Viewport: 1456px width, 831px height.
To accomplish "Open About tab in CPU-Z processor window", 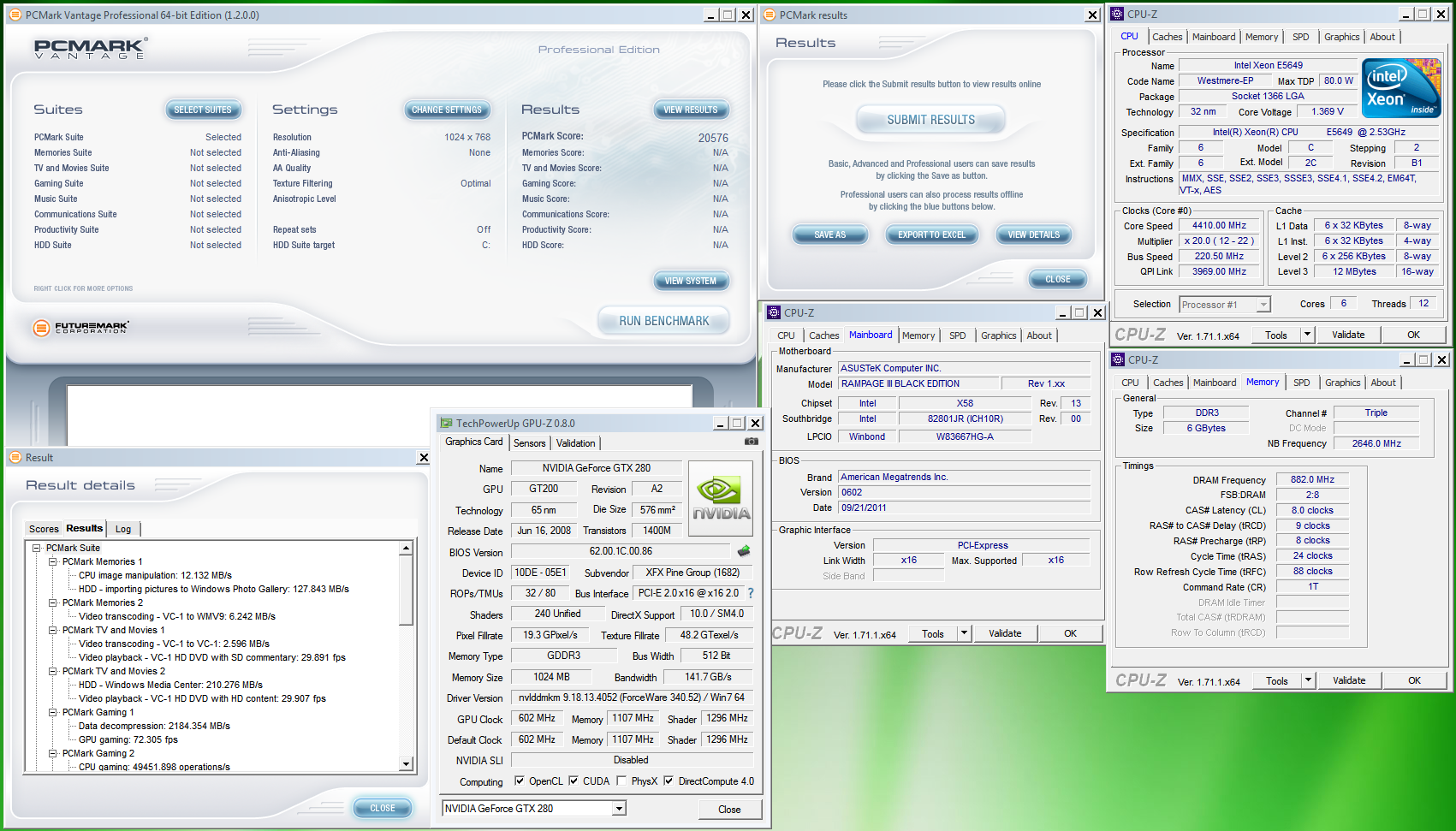I will (1382, 37).
